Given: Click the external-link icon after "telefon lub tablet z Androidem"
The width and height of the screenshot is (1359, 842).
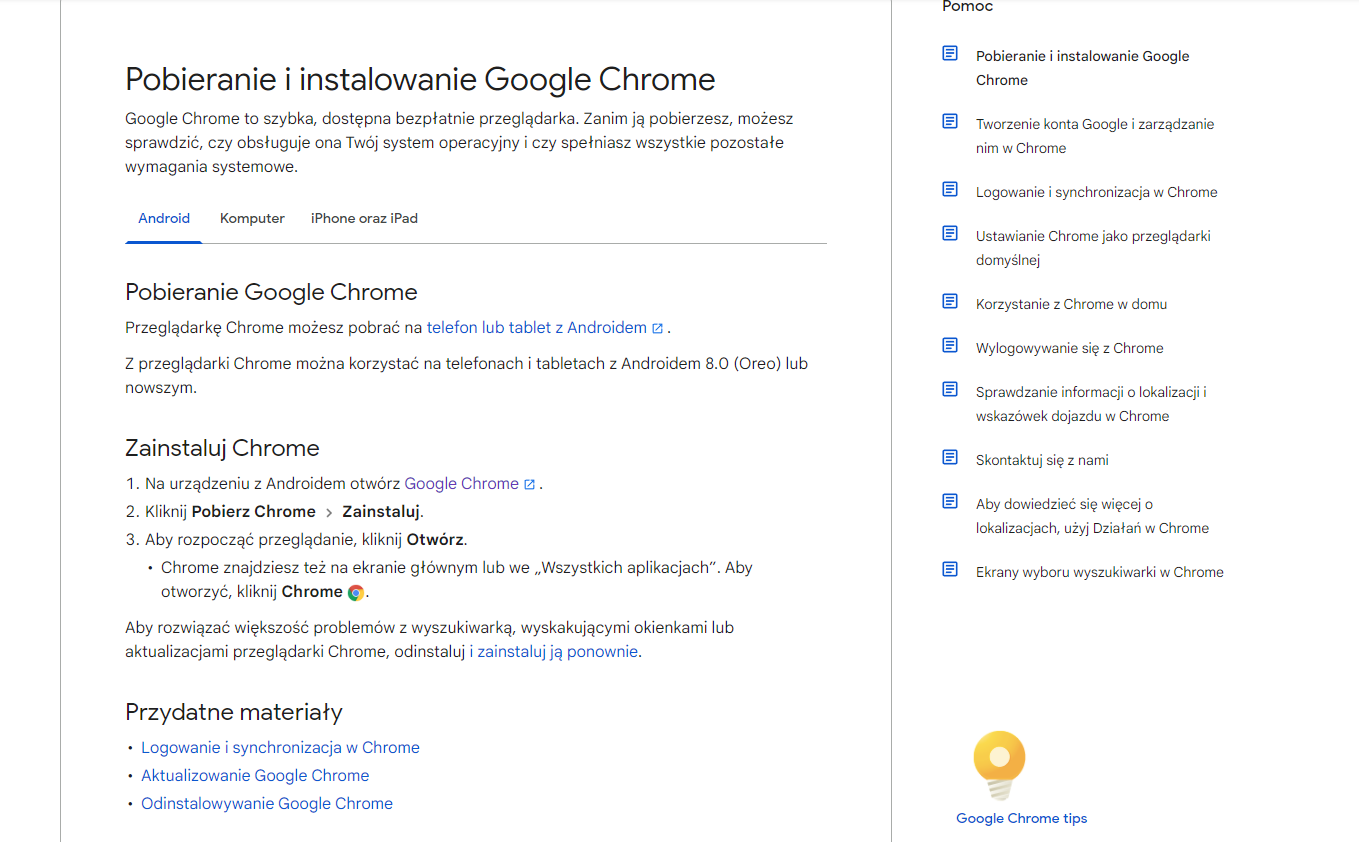Looking at the screenshot, I should point(657,328).
